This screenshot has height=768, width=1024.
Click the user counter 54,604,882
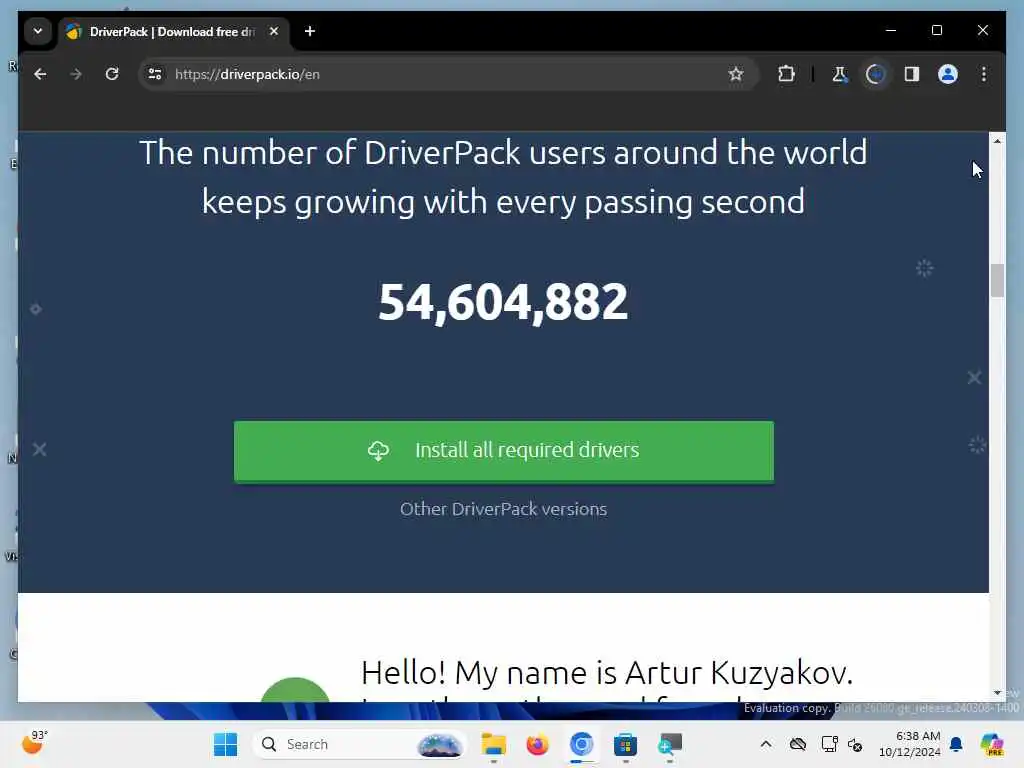coord(503,302)
